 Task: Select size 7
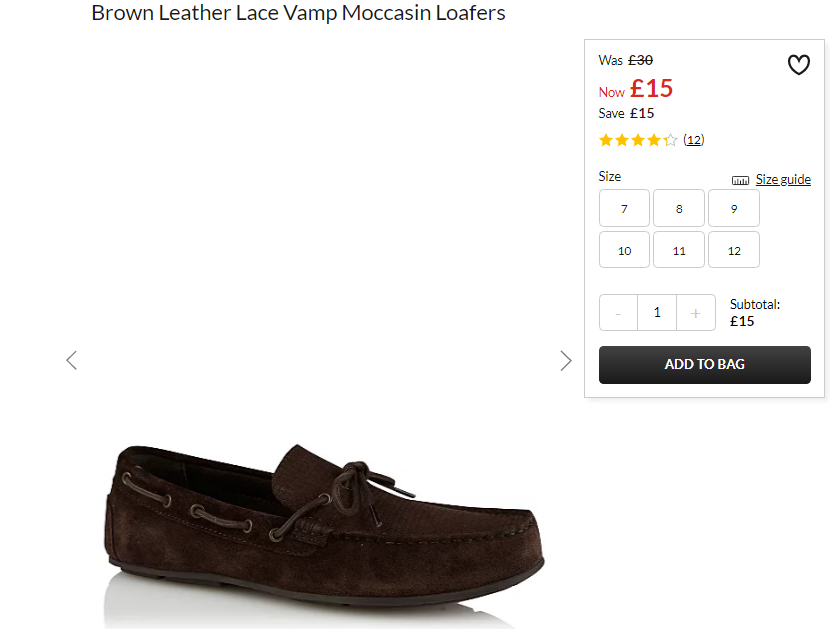coord(624,208)
